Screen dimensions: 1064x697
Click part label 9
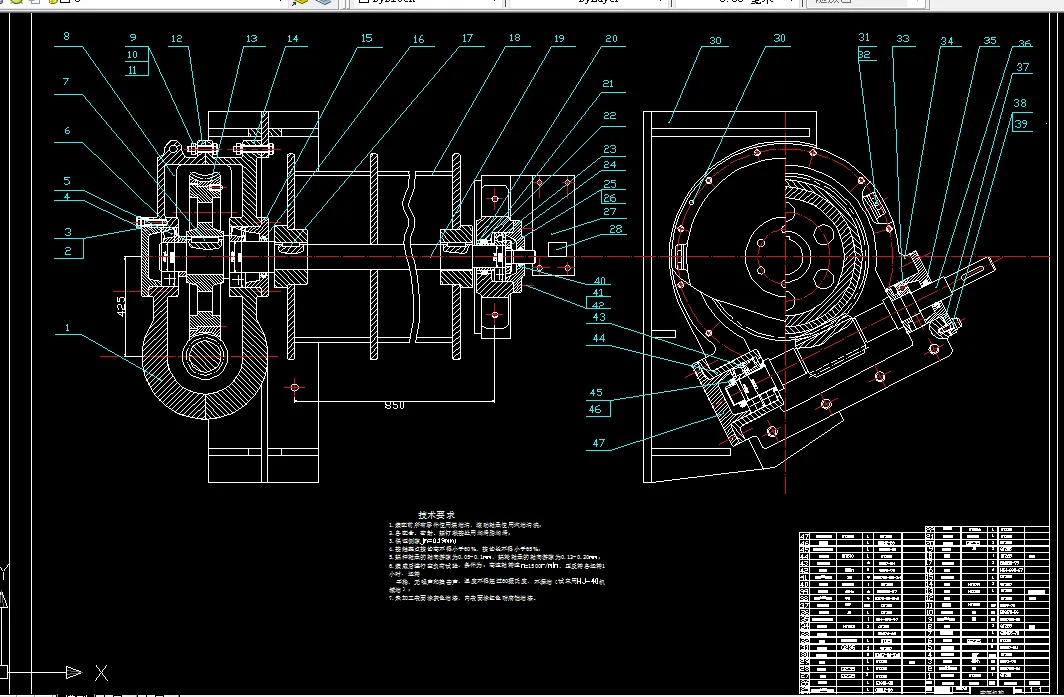click(x=133, y=38)
